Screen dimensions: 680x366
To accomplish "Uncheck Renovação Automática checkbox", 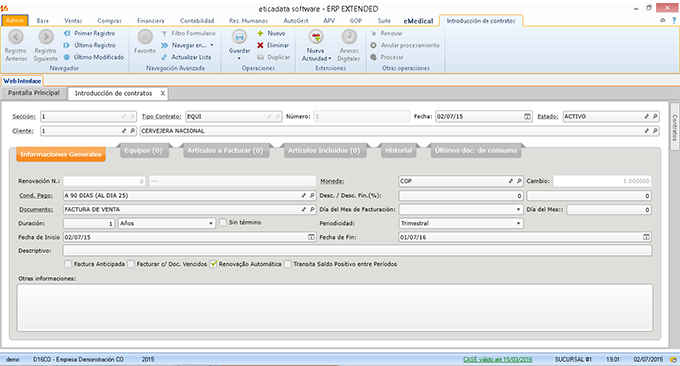I will click(213, 264).
